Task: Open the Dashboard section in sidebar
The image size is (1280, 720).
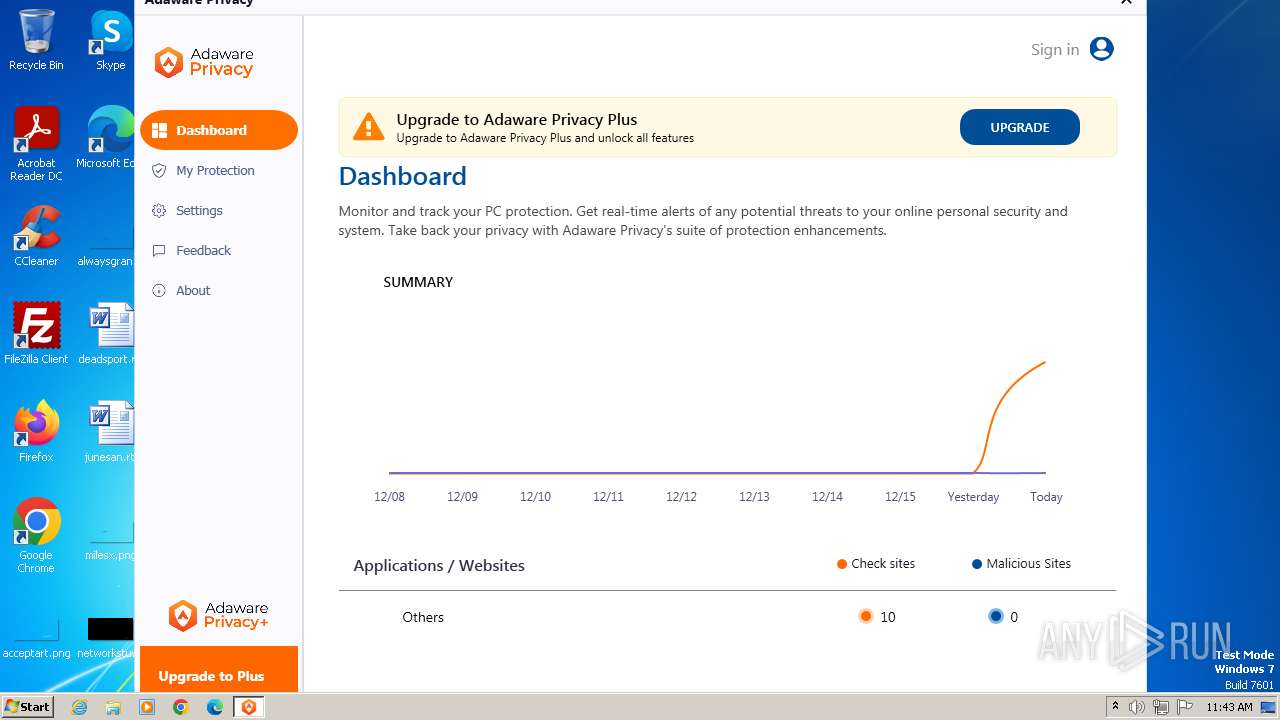Action: (219, 130)
